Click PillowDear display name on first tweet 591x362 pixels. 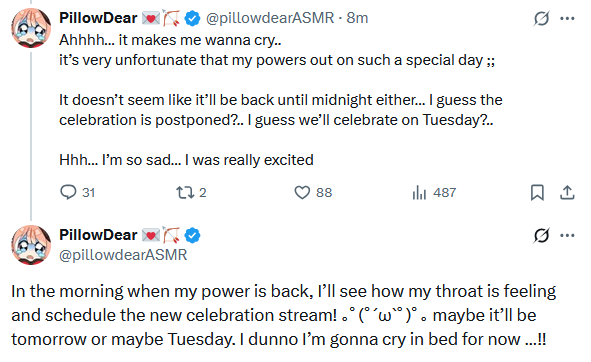coord(98,18)
